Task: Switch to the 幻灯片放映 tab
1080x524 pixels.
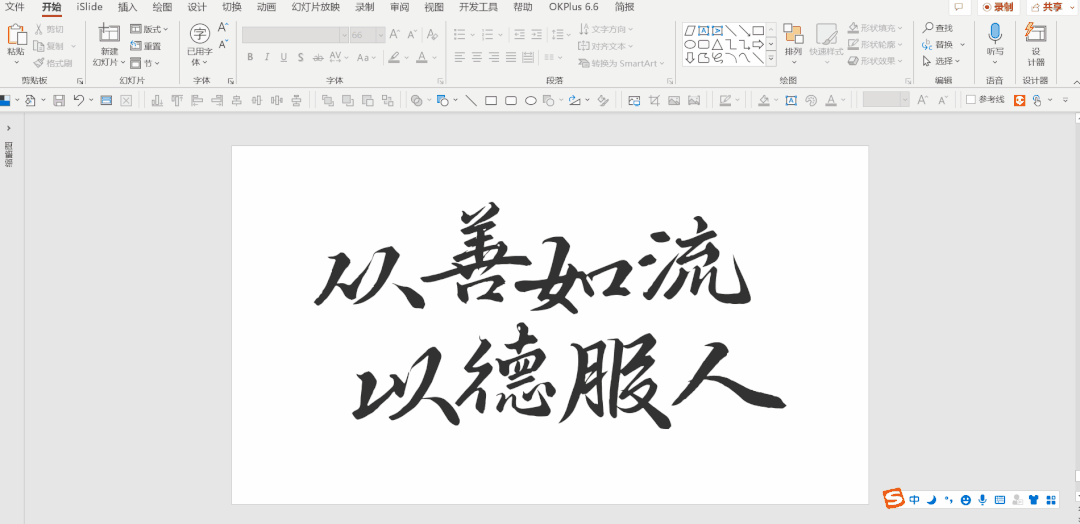Action: click(x=315, y=7)
